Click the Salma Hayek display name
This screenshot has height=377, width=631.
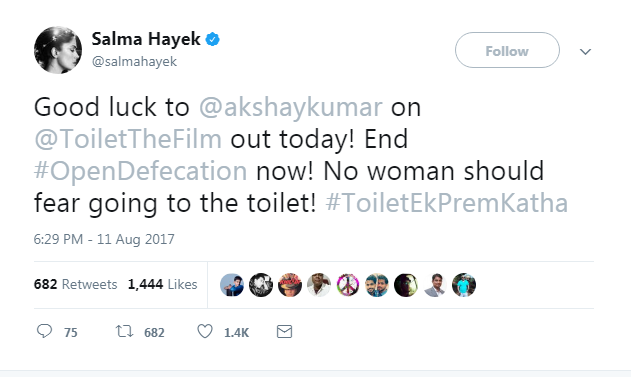click(x=146, y=39)
